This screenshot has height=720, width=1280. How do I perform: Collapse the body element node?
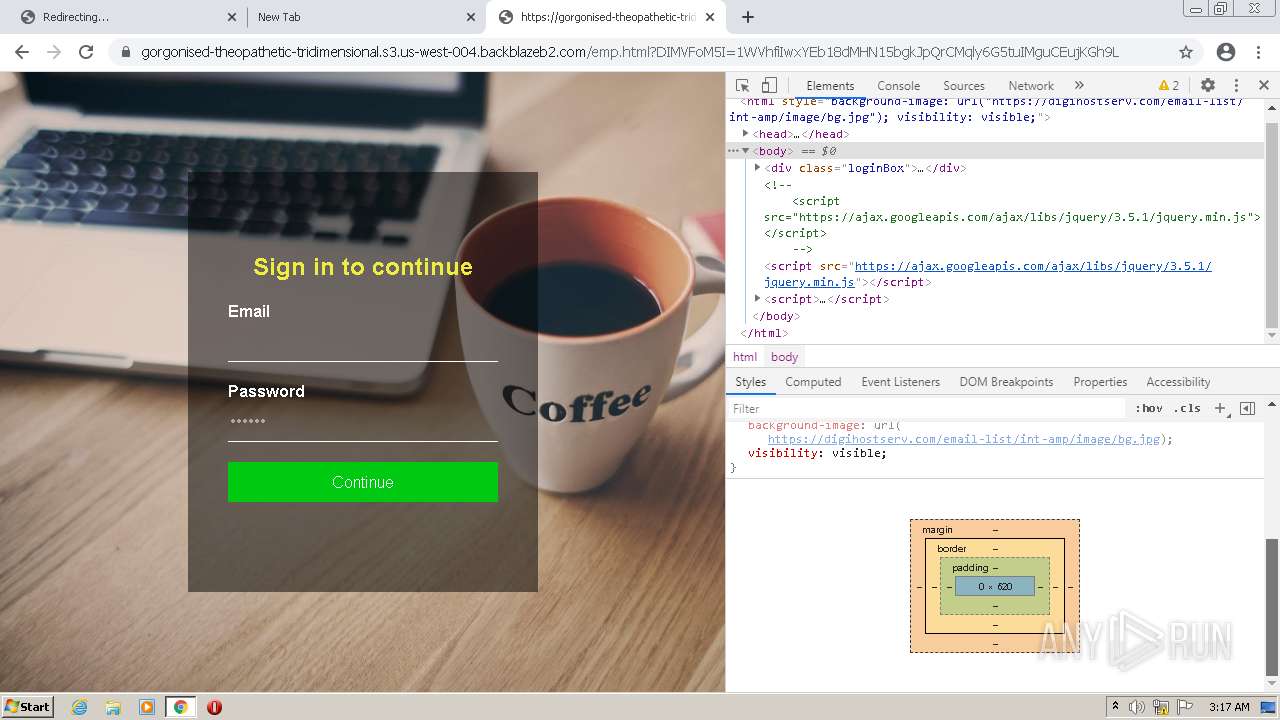tap(745, 150)
